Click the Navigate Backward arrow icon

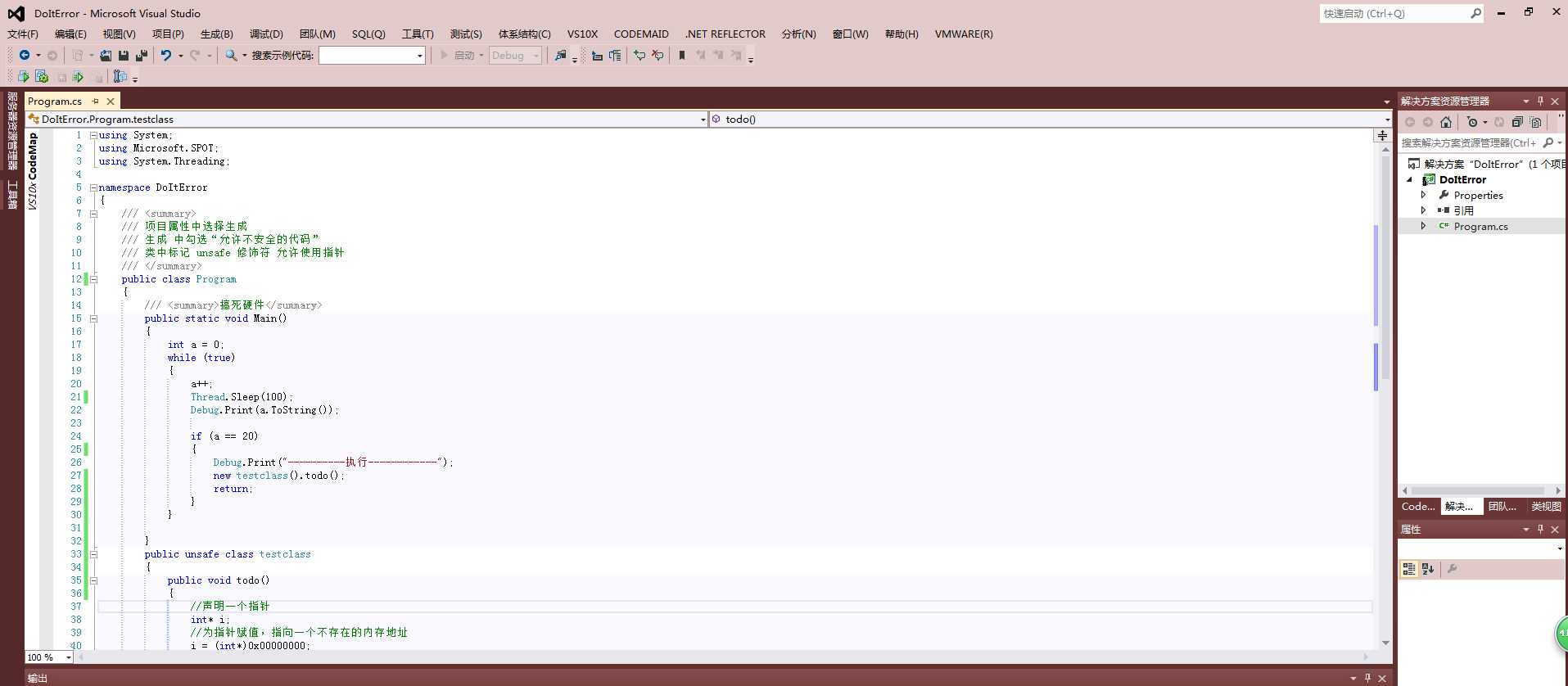coord(25,55)
